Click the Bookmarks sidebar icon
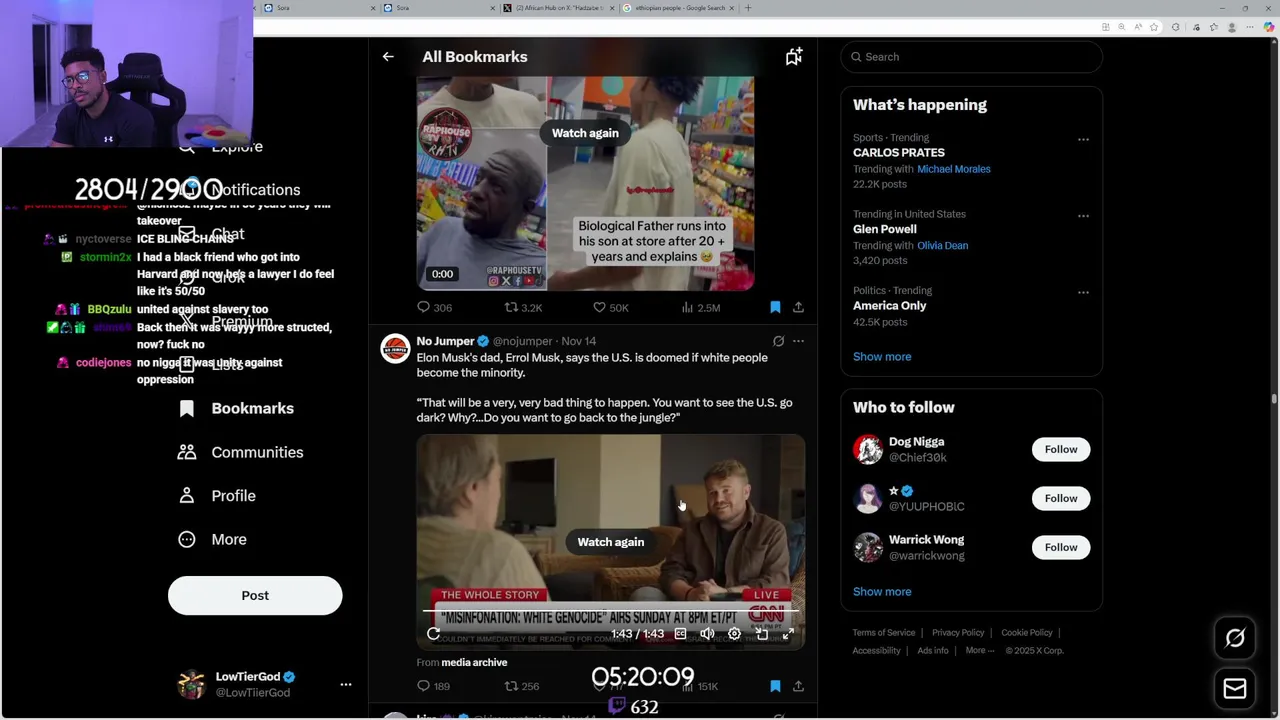Screen dimensions: 1280x720 [x=186, y=408]
